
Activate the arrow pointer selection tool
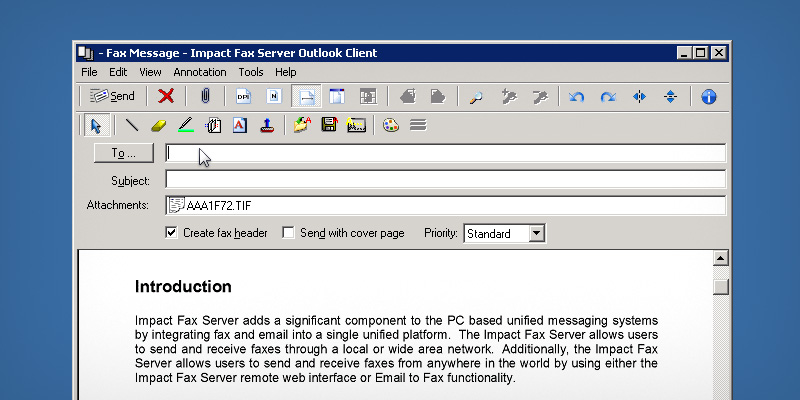pos(96,125)
